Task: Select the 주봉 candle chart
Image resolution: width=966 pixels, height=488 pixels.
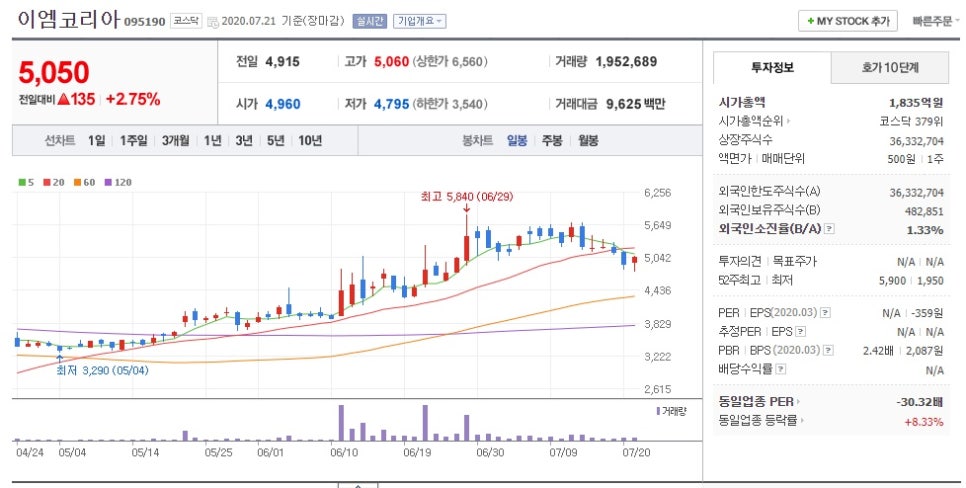Action: click(x=552, y=140)
